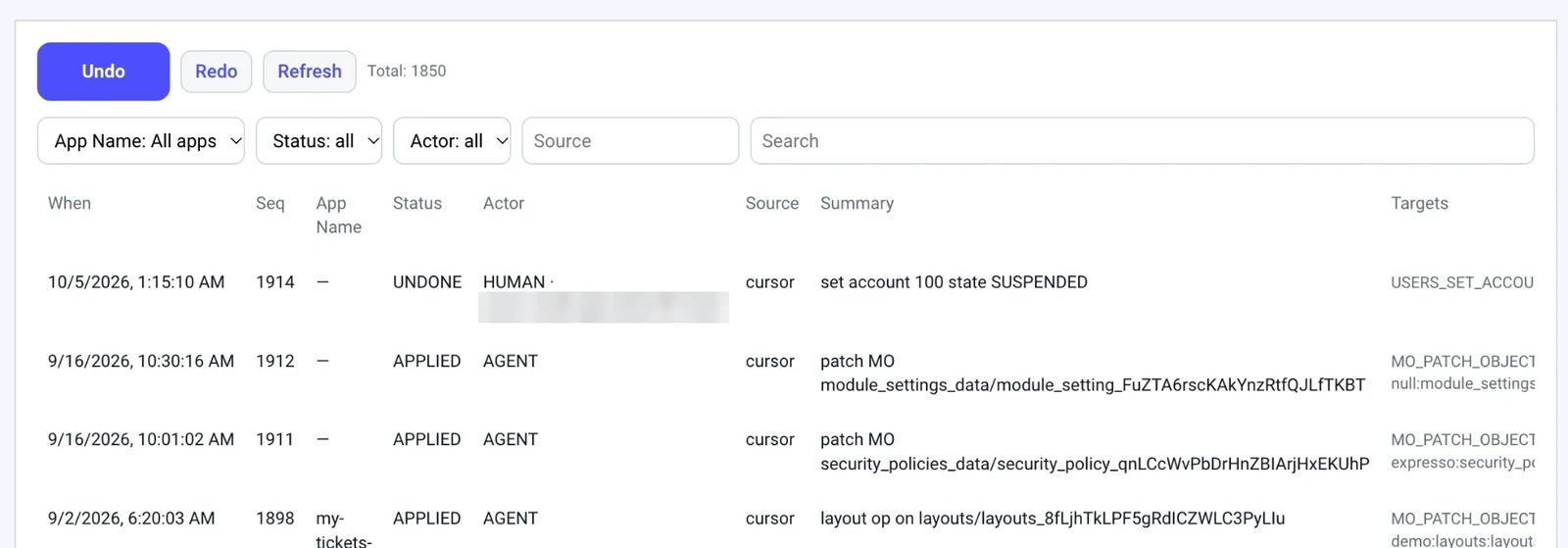1568x548 pixels.
Task: Click the Redo button
Action: click(217, 72)
